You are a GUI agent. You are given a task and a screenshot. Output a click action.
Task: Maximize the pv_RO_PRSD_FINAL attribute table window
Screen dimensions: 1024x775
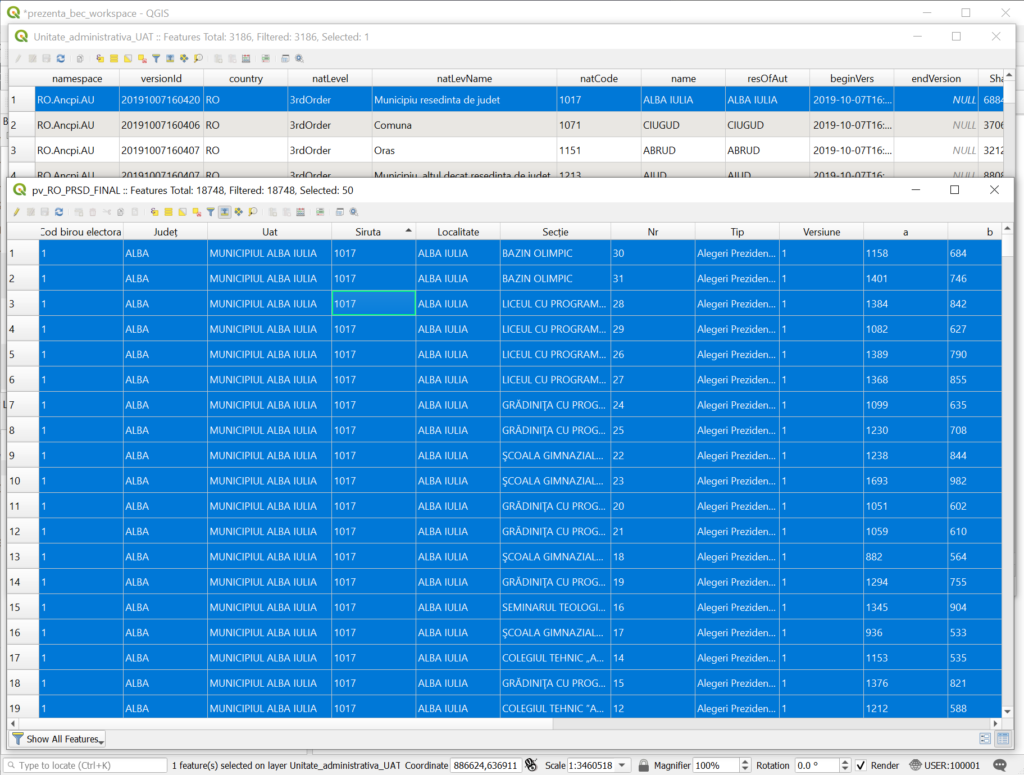pos(954,190)
